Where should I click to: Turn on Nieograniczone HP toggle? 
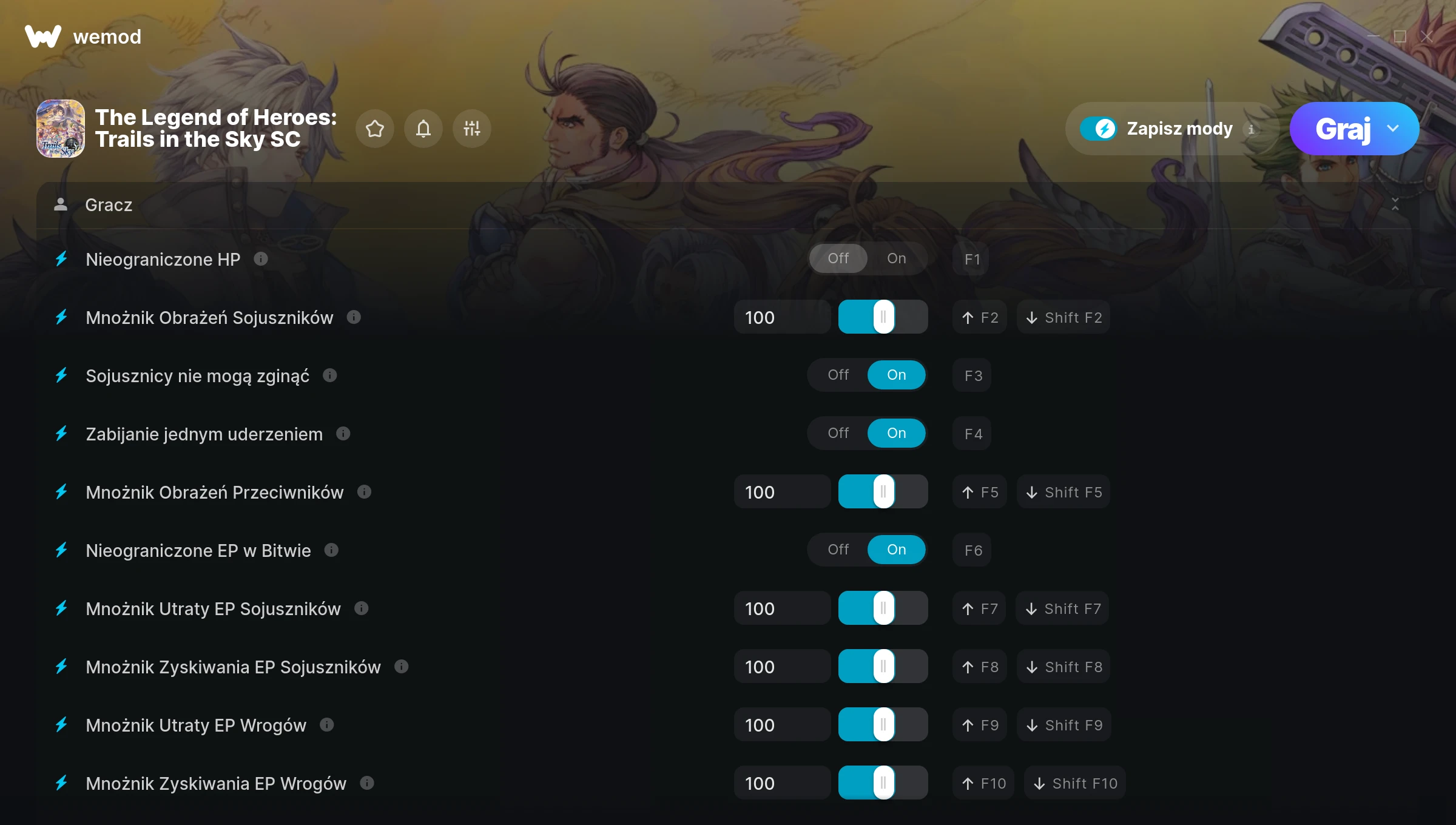click(x=897, y=258)
